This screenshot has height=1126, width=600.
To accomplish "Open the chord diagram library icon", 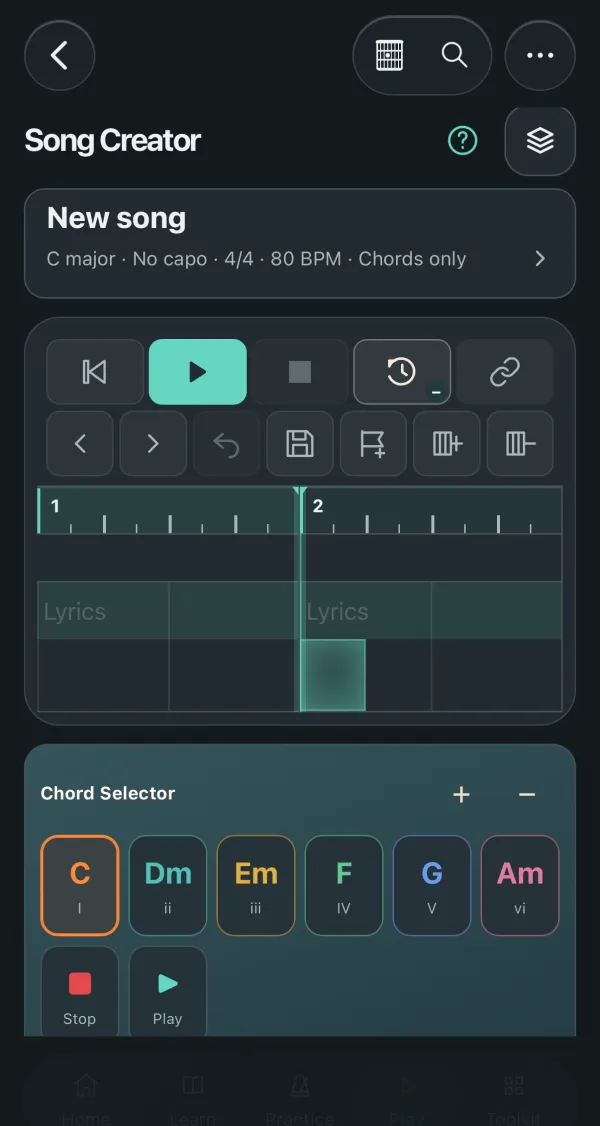I will (x=389, y=55).
